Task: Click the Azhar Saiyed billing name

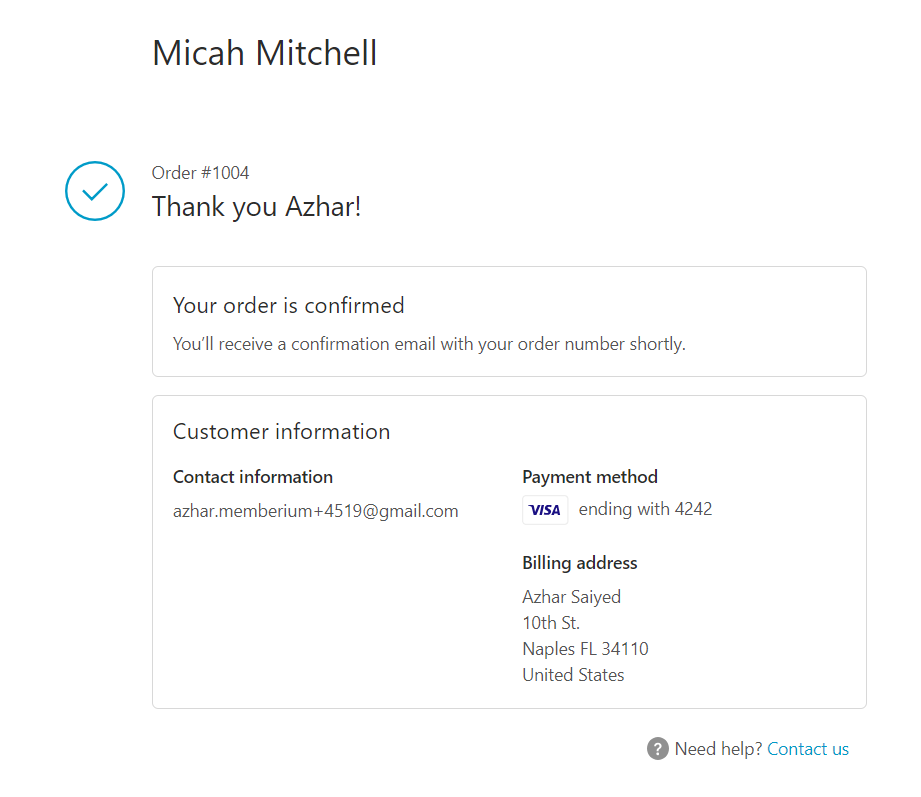Action: pos(572,597)
